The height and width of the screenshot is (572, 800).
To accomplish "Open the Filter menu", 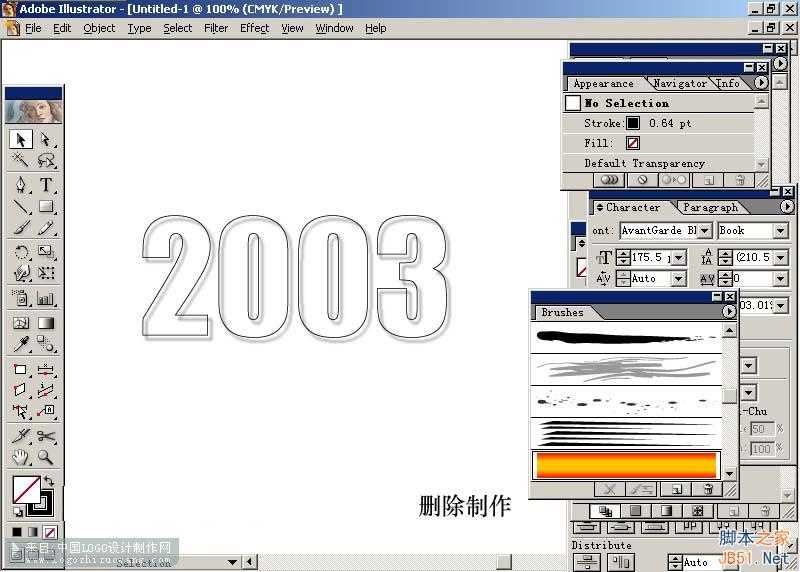I will click(216, 28).
